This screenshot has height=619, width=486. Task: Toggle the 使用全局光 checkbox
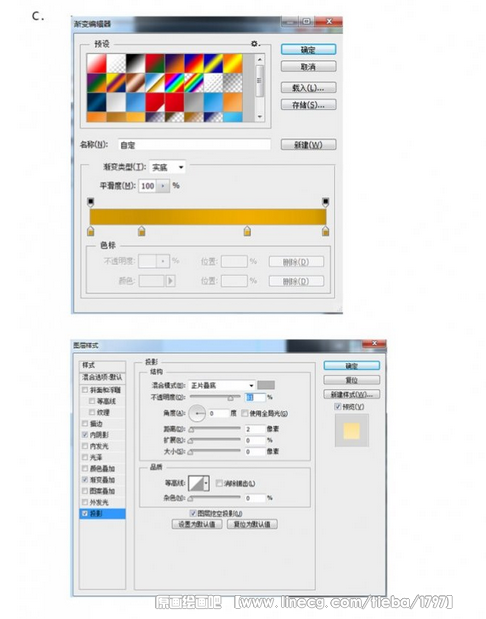[244, 413]
